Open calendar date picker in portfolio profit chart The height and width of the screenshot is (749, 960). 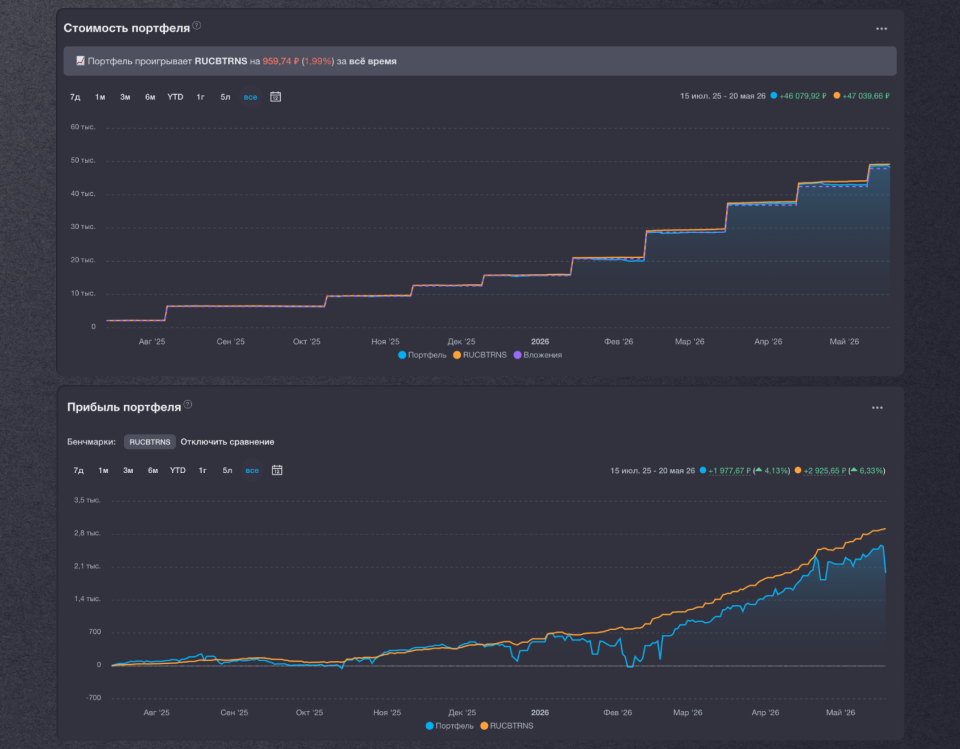[x=277, y=470]
